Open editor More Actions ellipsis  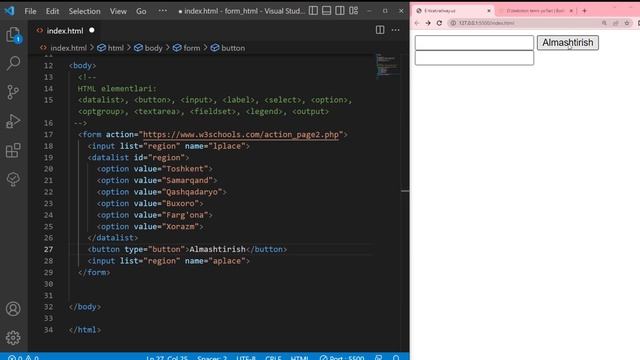click(396, 30)
